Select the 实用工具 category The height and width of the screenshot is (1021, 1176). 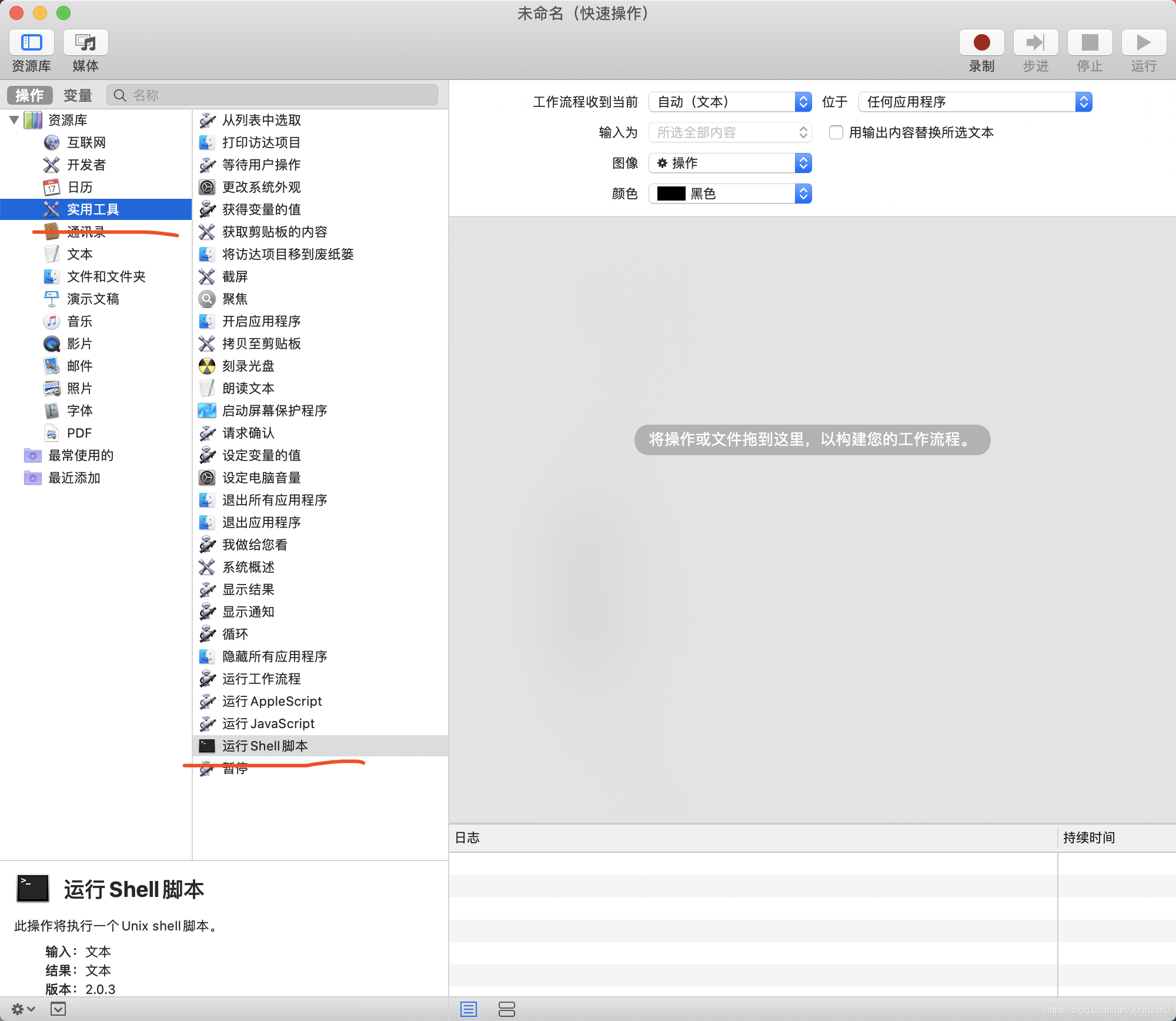(96, 209)
